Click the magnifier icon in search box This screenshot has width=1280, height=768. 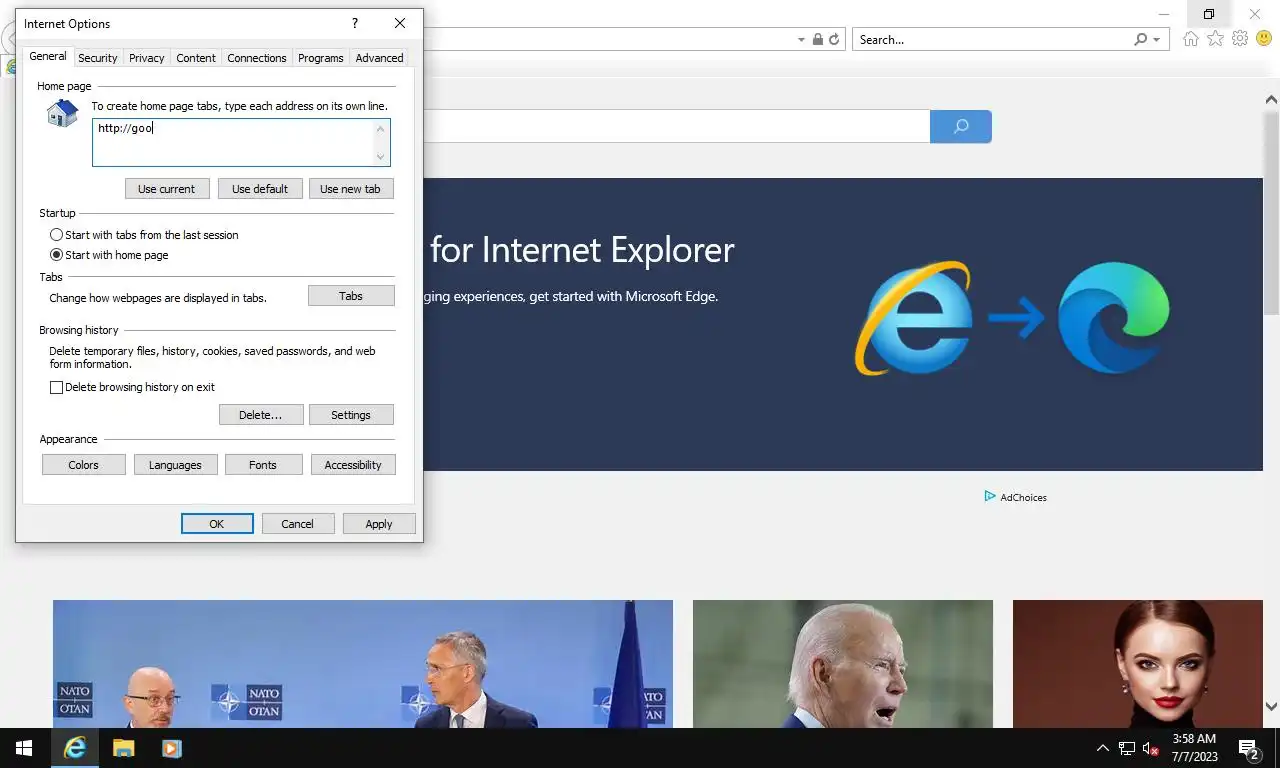(1141, 40)
